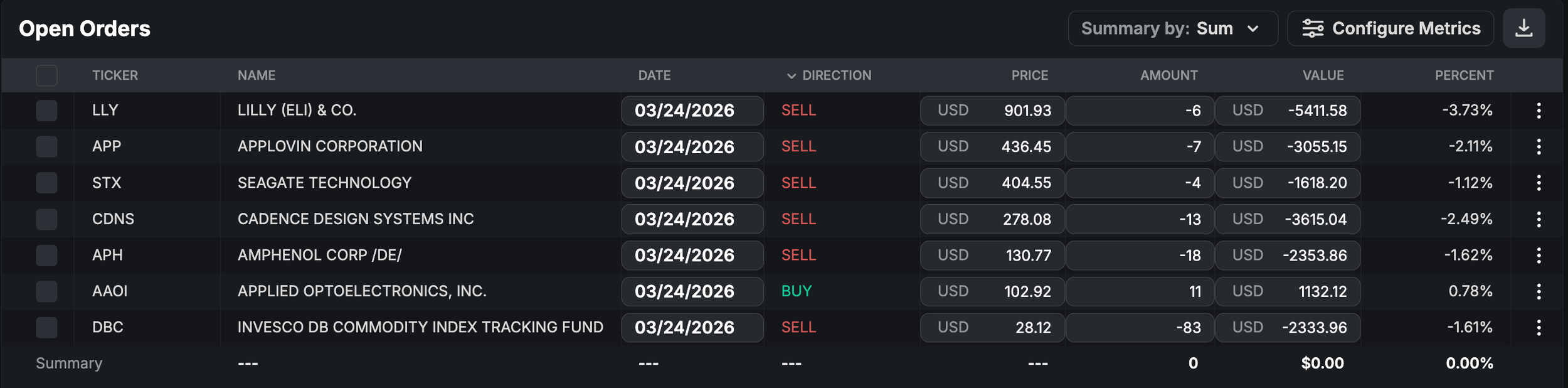Open three-dot menu for LLY row

pyautogui.click(x=1539, y=110)
